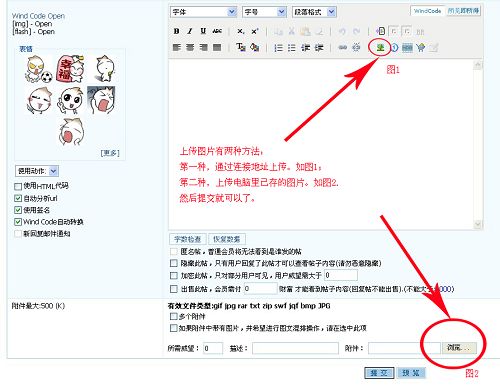Pick the crying emoticon thumbnail
500x390 pixels.
pos(101,100)
